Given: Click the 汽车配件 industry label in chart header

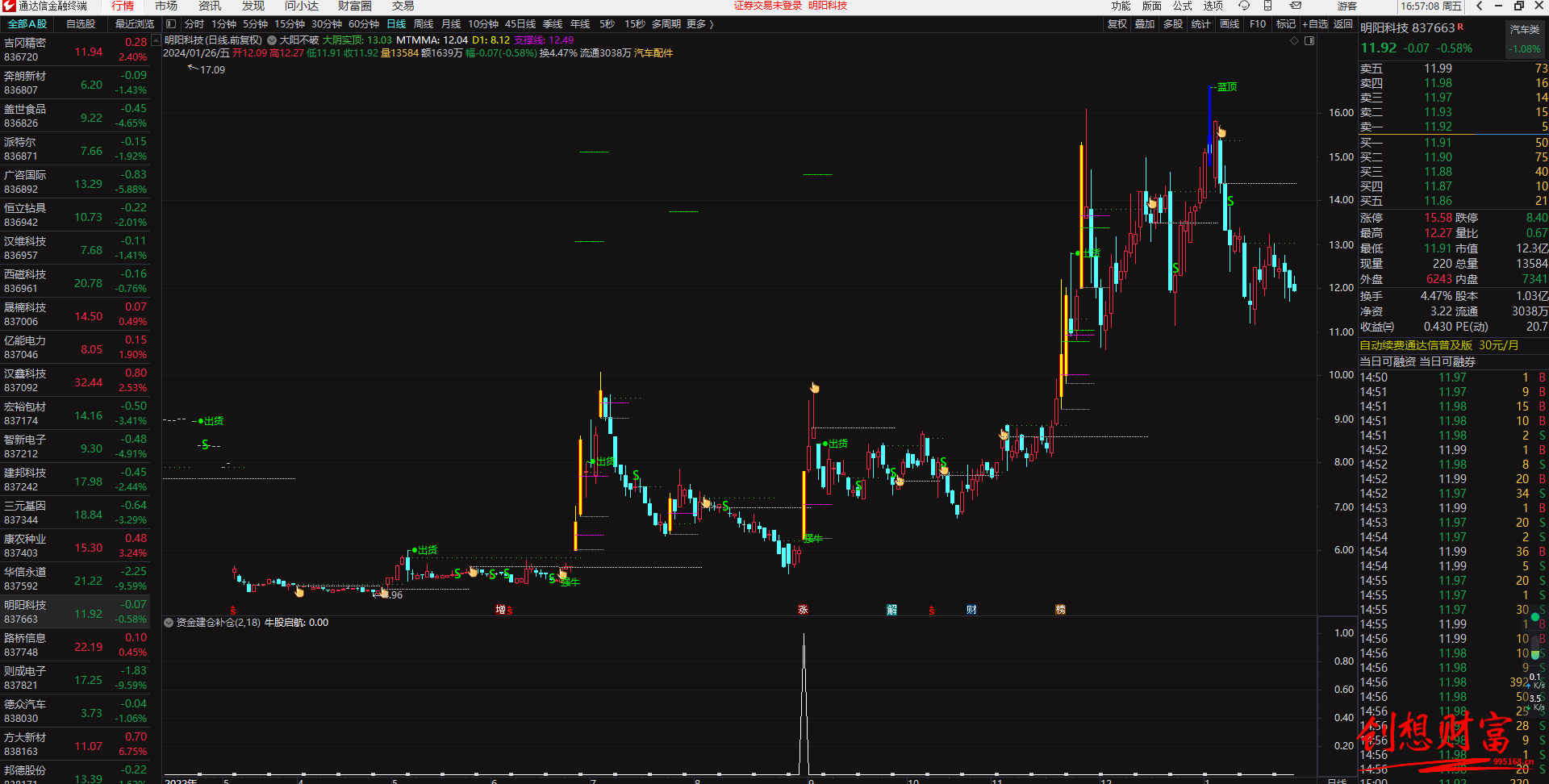Looking at the screenshot, I should point(653,53).
